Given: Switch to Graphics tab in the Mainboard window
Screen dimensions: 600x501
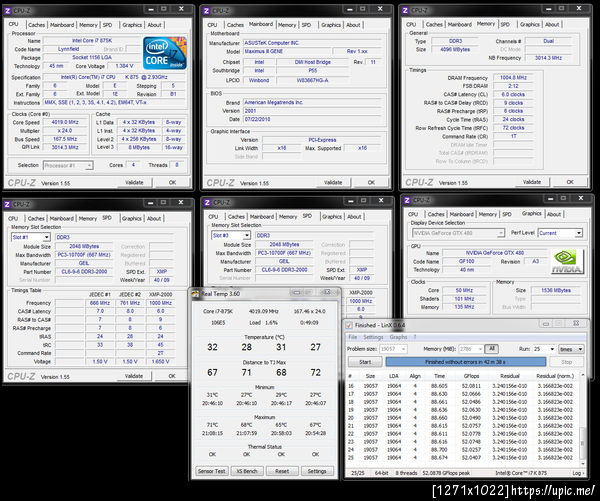Looking at the screenshot, I should coord(331,25).
